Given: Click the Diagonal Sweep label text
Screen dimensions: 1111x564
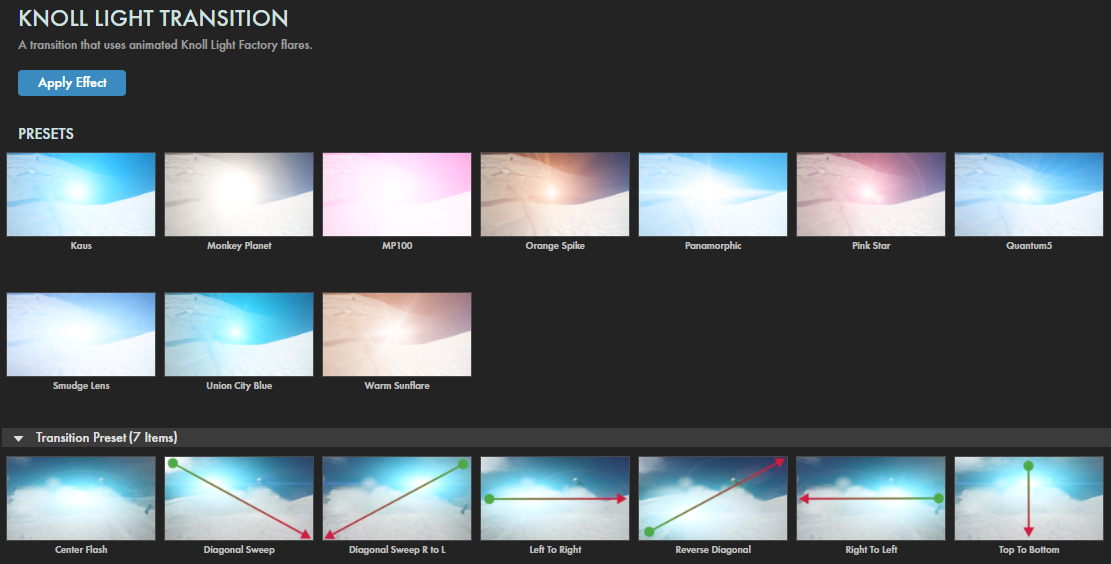Looking at the screenshot, I should click(239, 550).
